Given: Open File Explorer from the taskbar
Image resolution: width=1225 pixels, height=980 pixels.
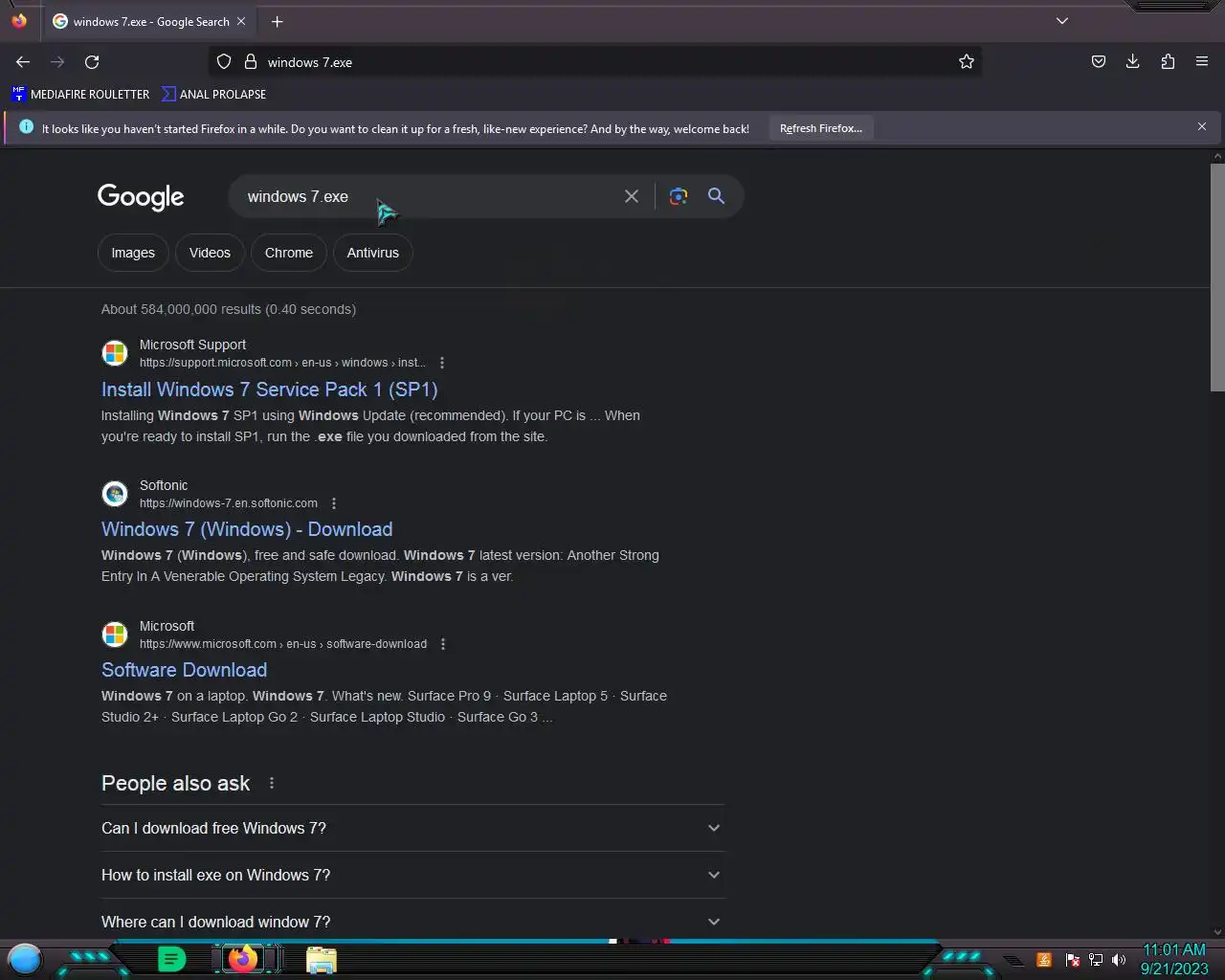Looking at the screenshot, I should point(322,960).
